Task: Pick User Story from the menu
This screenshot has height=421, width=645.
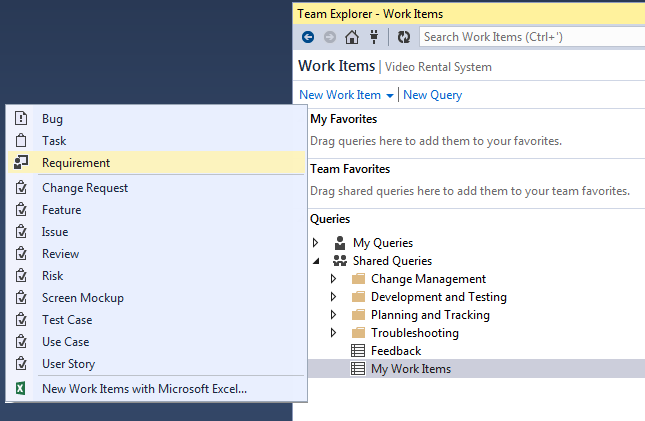Action: (x=68, y=364)
